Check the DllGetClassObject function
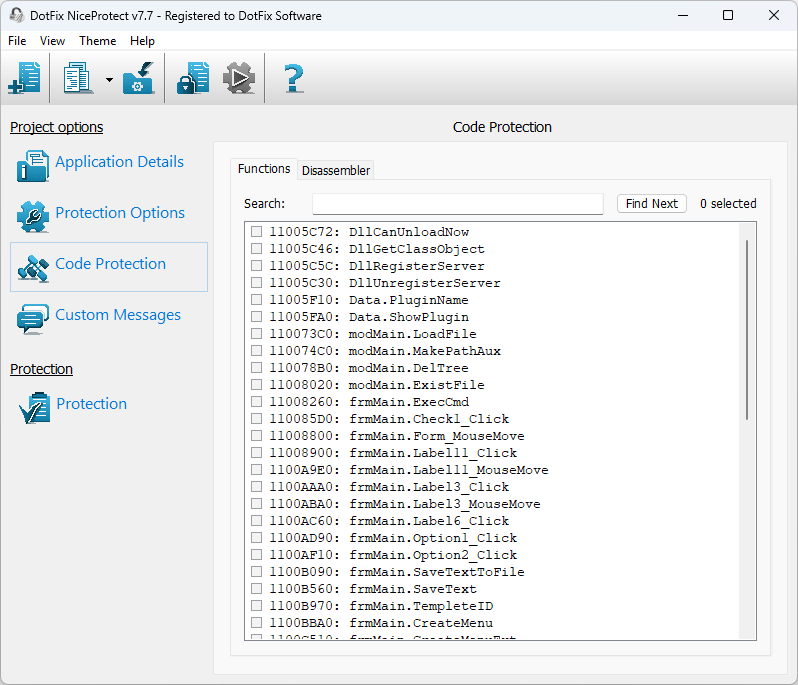 [x=256, y=249]
